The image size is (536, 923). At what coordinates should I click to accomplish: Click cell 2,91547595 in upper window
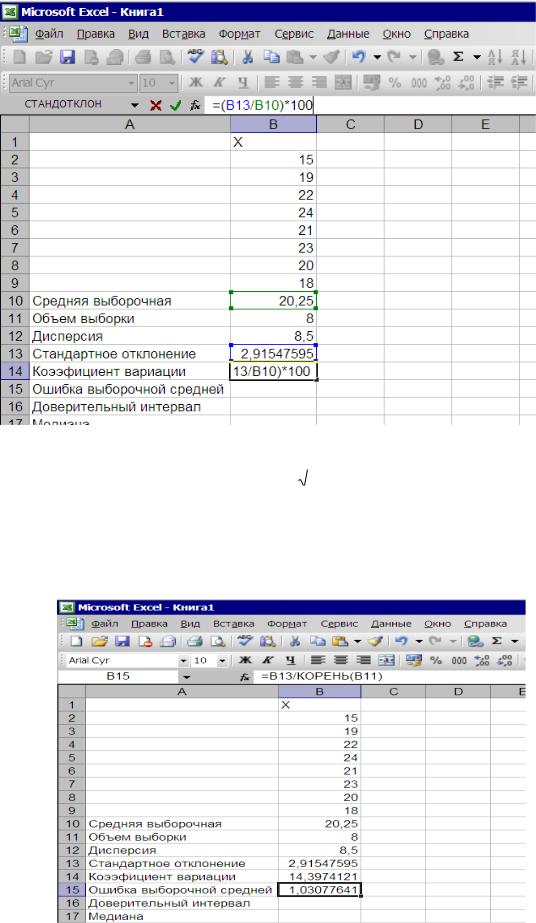pyautogui.click(x=274, y=354)
